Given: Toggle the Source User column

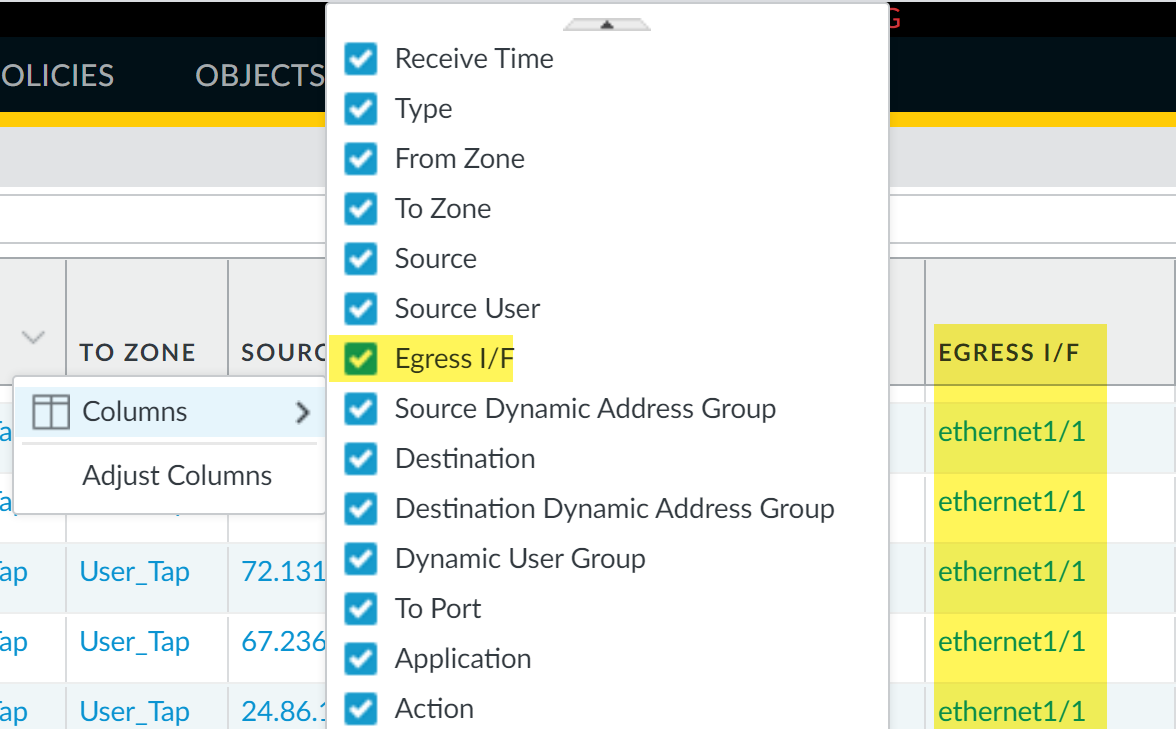Looking at the screenshot, I should pos(360,308).
